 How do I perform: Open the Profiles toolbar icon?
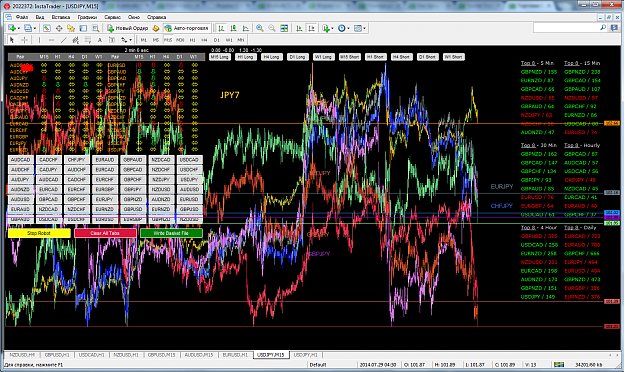pos(28,28)
